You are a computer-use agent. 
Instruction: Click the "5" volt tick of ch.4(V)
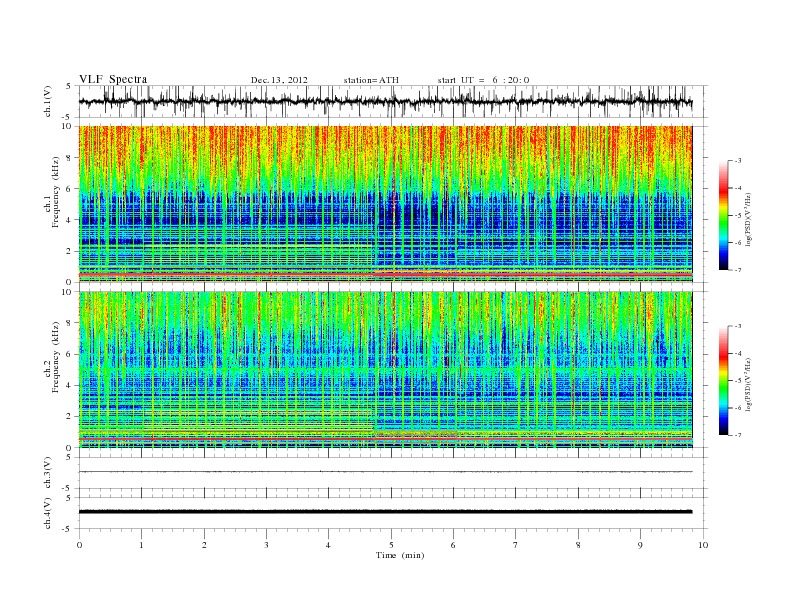69,498
